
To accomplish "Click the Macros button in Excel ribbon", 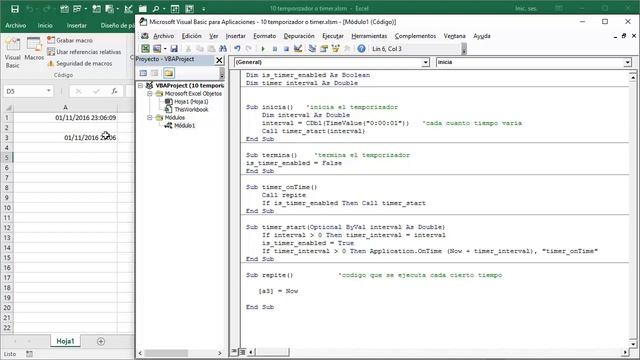I will 34,49.
